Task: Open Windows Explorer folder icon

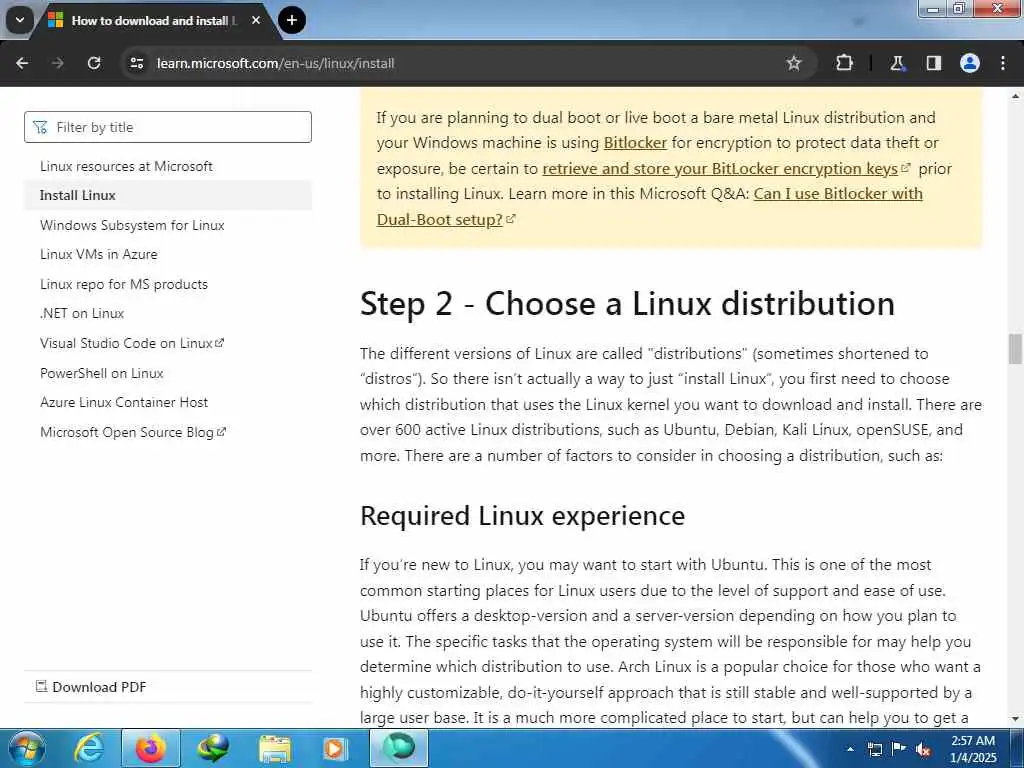Action: (275, 748)
